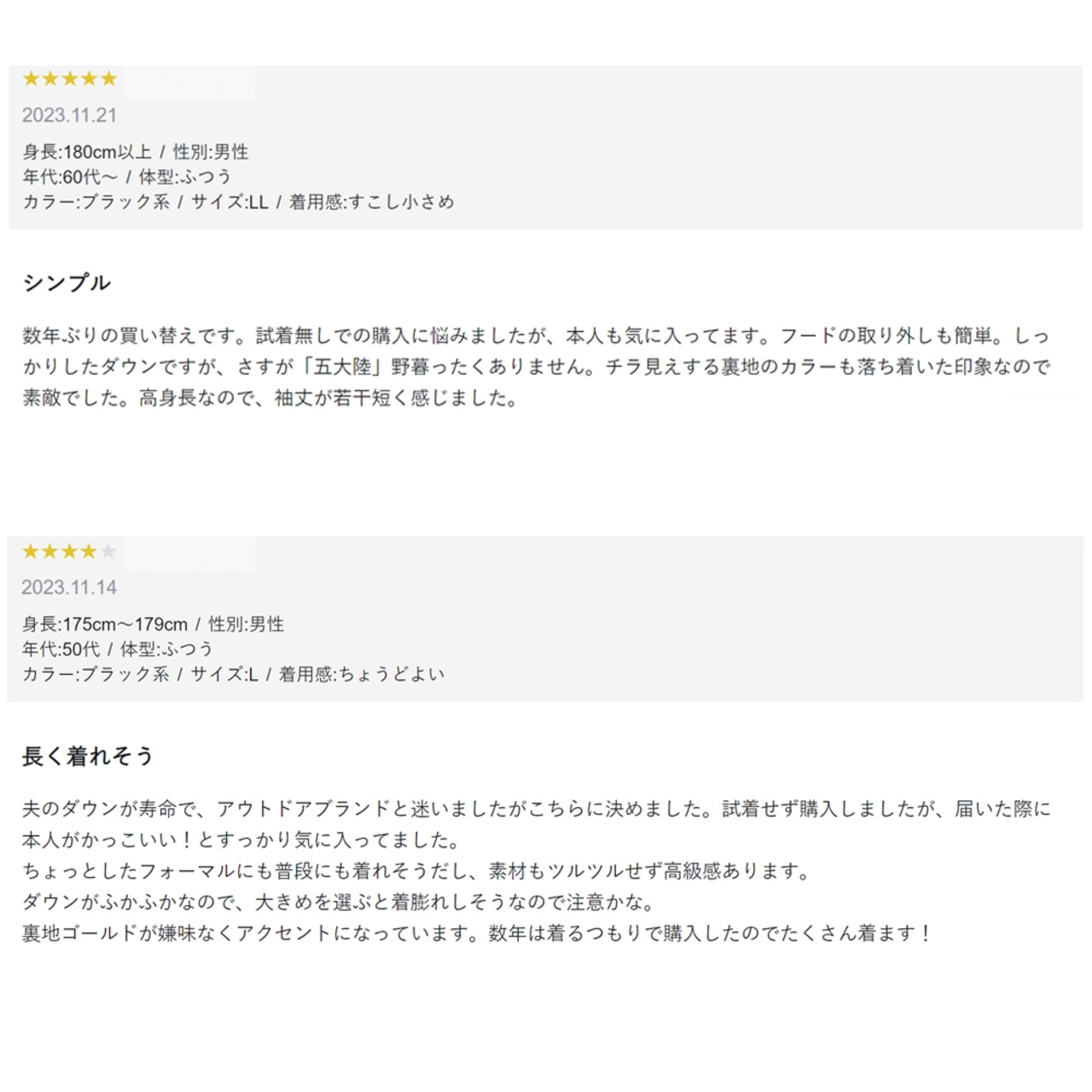This screenshot has width=1092, height=1092.
Task: Click the review date 2023.11.14
Action: 69,588
